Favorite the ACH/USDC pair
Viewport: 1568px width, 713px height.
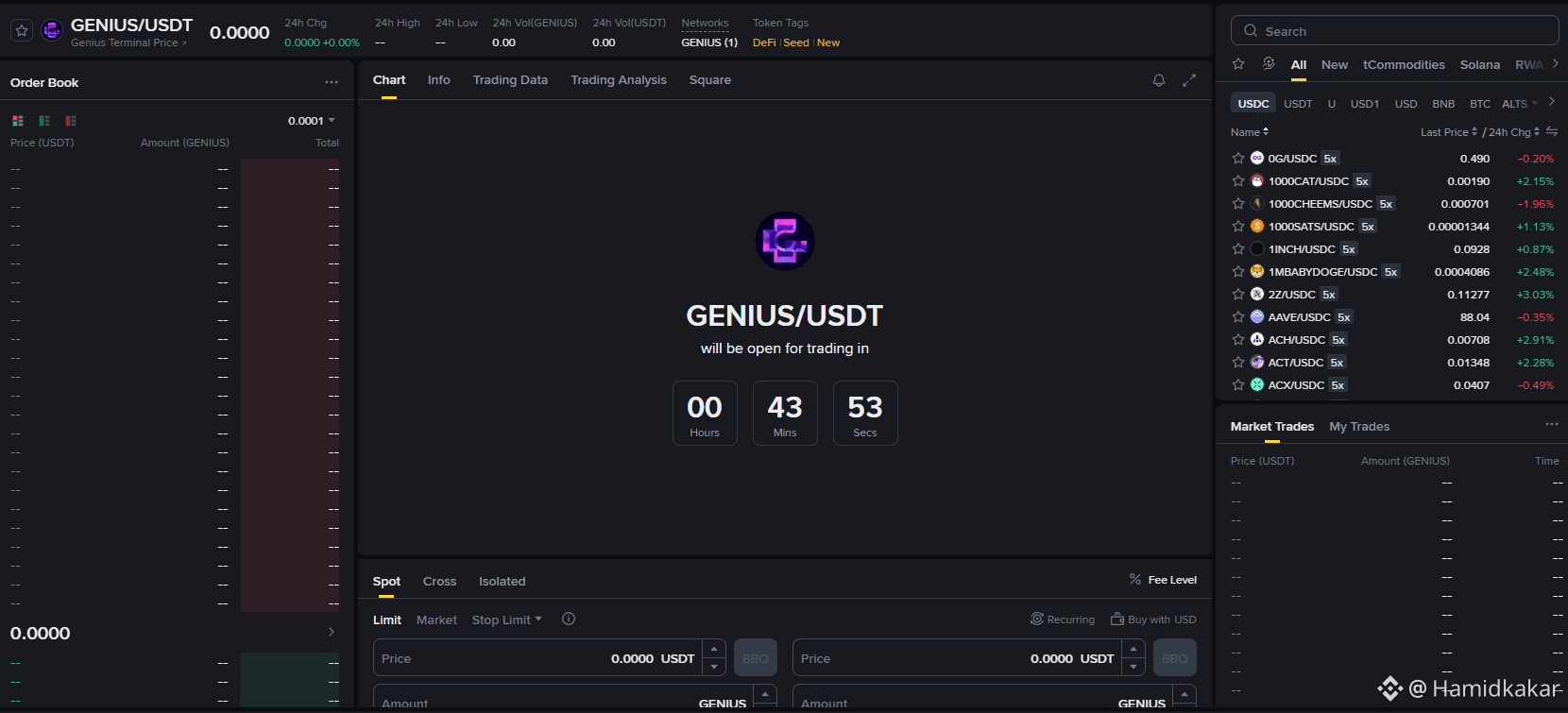coord(1238,340)
